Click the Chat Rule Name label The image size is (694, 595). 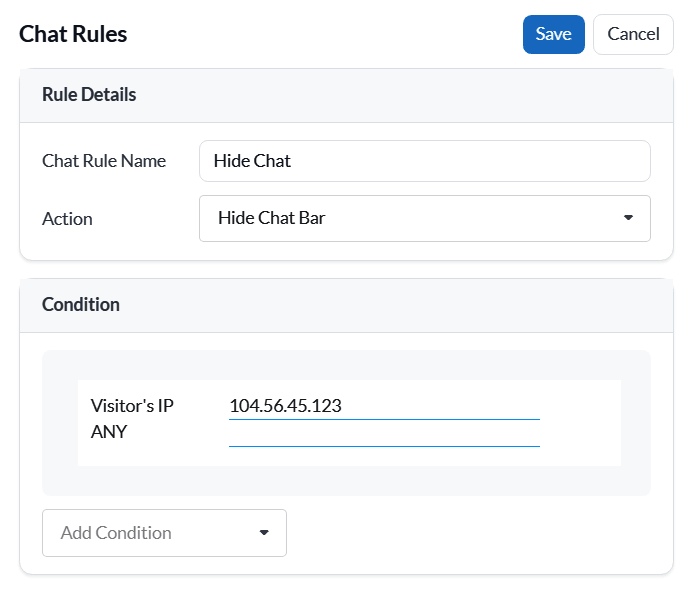[104, 161]
